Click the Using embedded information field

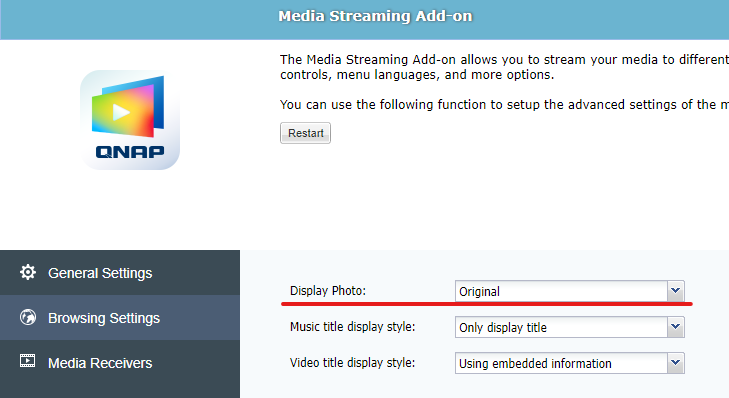pos(562,363)
